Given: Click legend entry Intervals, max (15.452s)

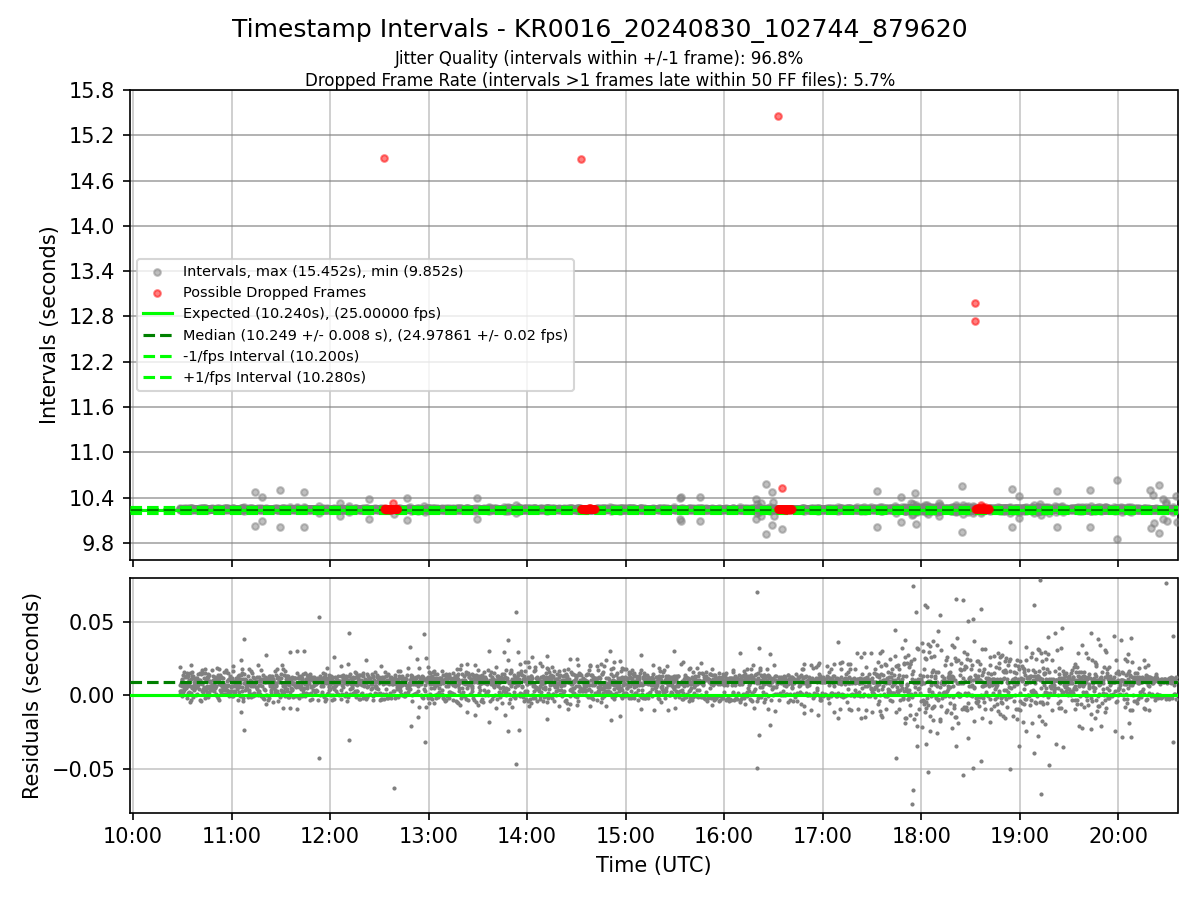Looking at the screenshot, I should coord(323,271).
